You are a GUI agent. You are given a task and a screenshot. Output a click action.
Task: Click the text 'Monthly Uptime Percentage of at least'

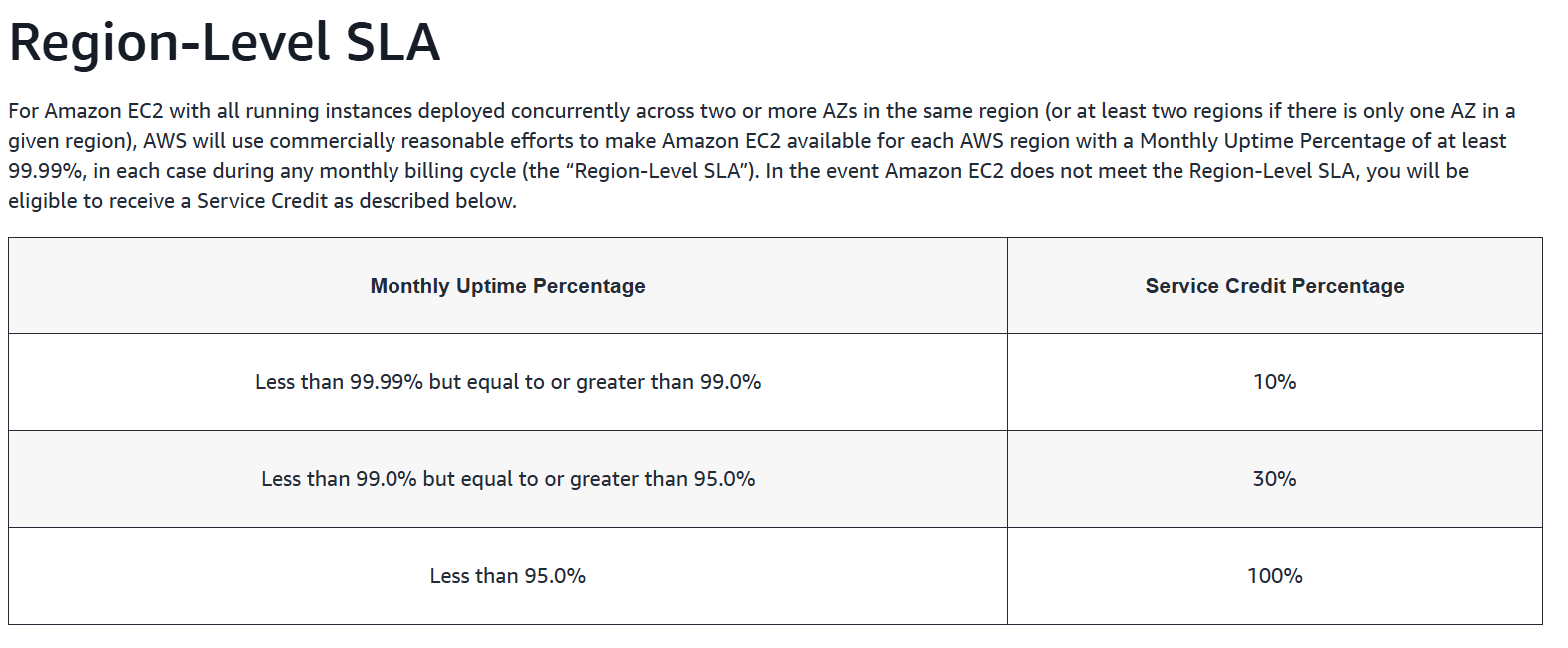(x=1323, y=141)
